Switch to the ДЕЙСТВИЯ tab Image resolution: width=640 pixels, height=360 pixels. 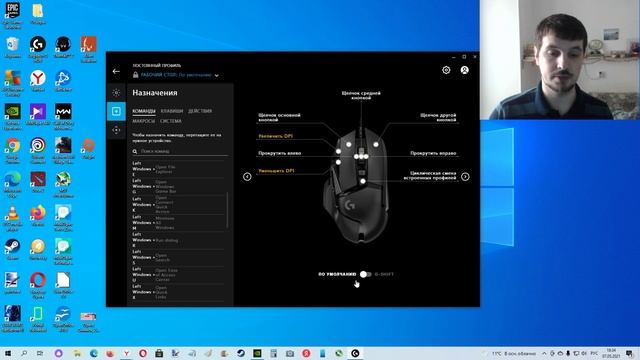coord(200,111)
